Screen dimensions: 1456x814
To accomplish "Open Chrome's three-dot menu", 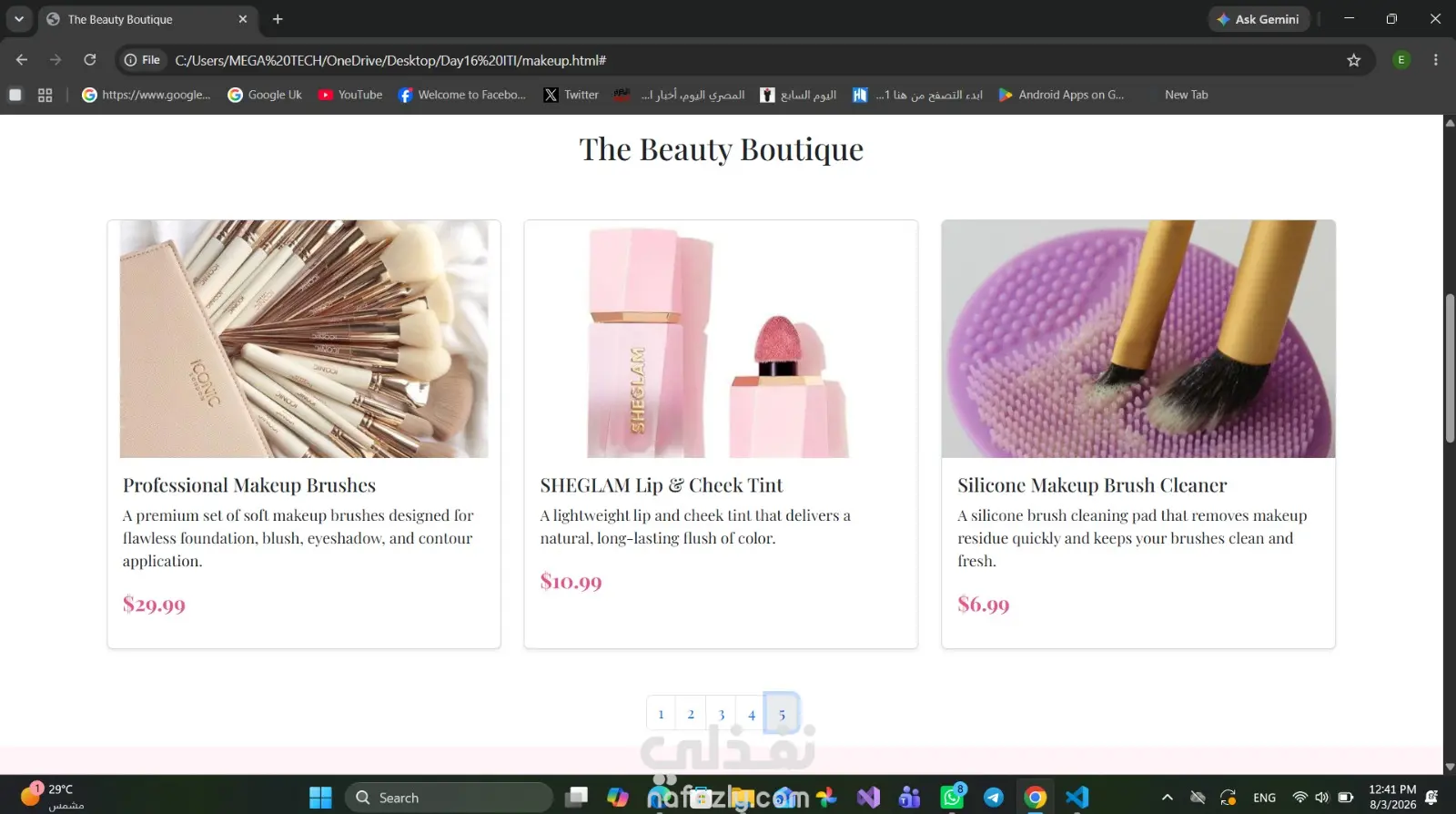I will click(1436, 60).
